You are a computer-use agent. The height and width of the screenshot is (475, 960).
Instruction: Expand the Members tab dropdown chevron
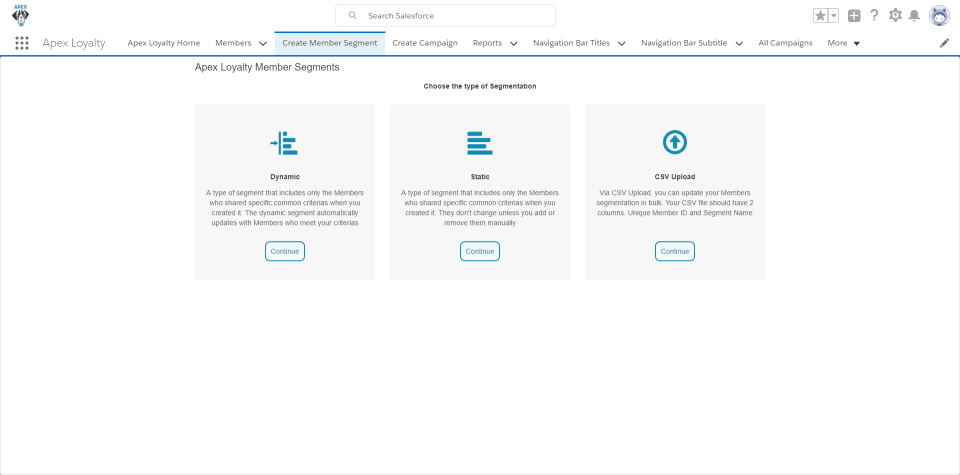[263, 43]
